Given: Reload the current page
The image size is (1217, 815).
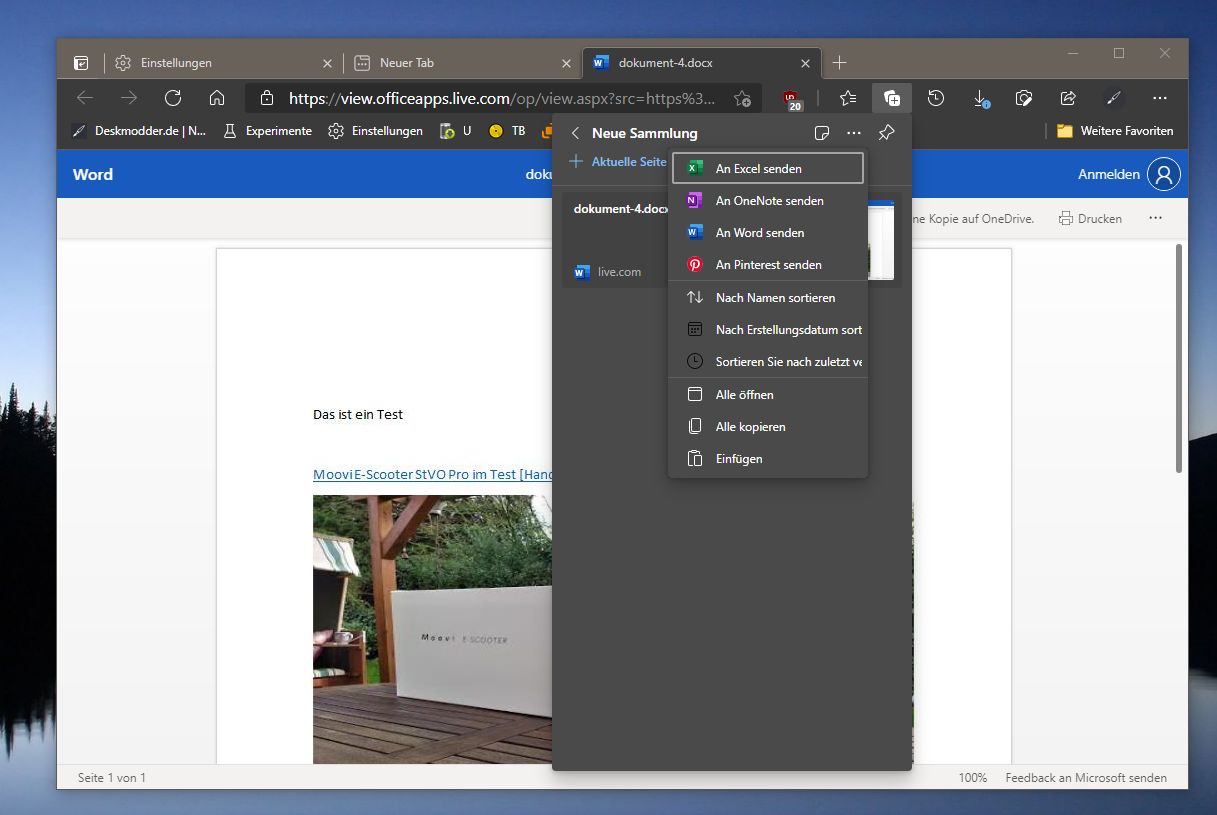Looking at the screenshot, I should pos(172,98).
